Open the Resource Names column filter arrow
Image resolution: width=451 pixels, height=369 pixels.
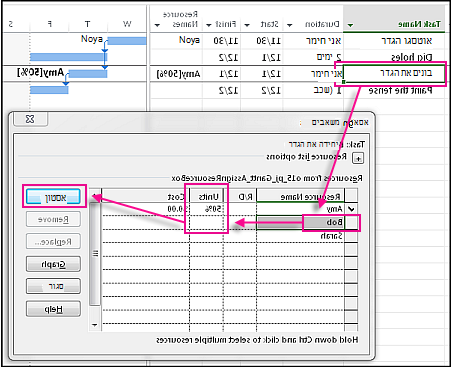click(157, 25)
